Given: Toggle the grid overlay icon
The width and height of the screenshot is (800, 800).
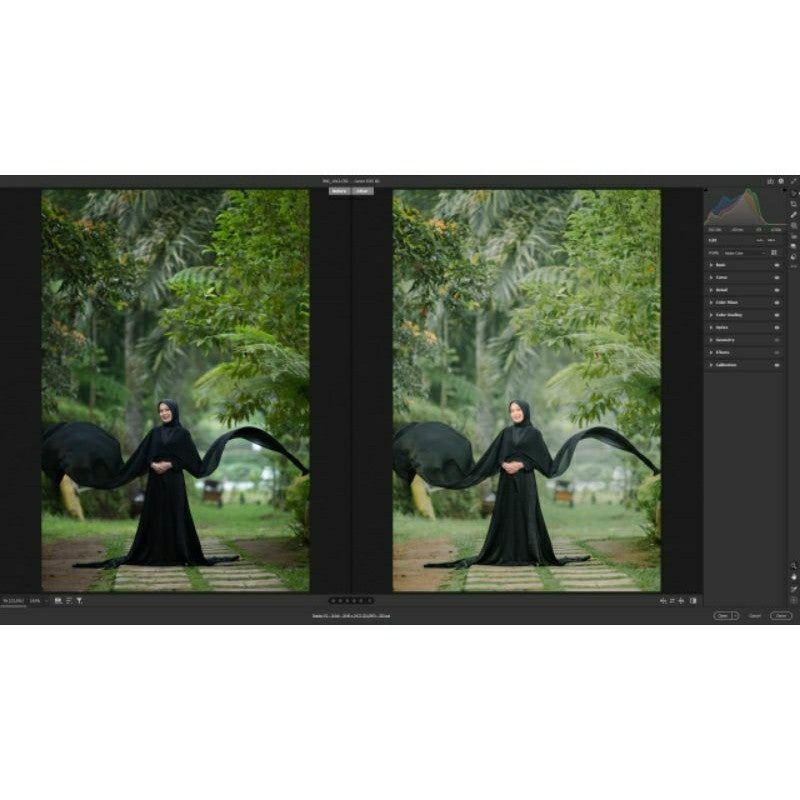Looking at the screenshot, I should (794, 601).
